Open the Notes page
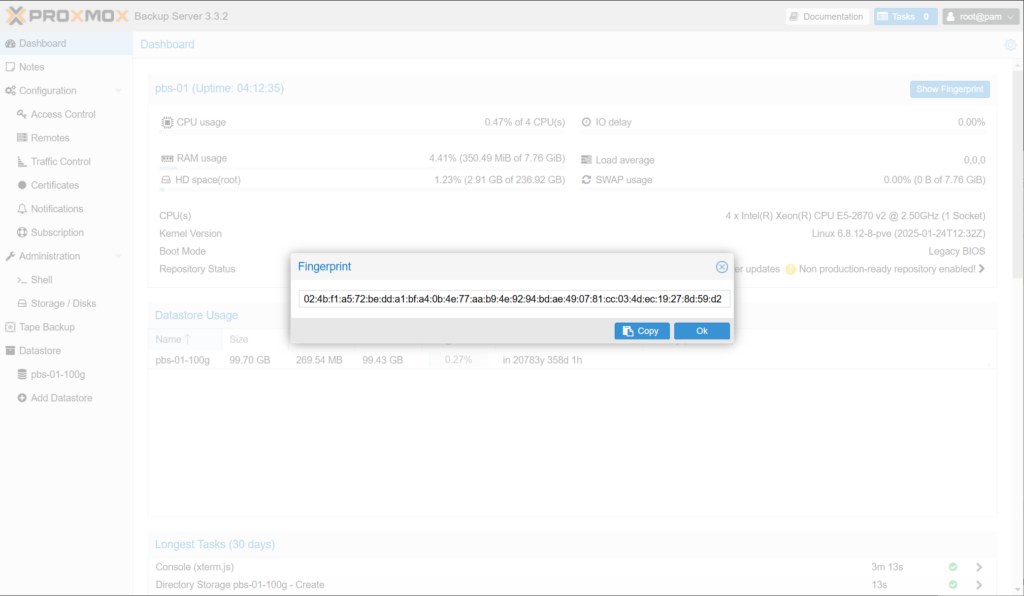This screenshot has height=596, width=1024. tap(32, 67)
